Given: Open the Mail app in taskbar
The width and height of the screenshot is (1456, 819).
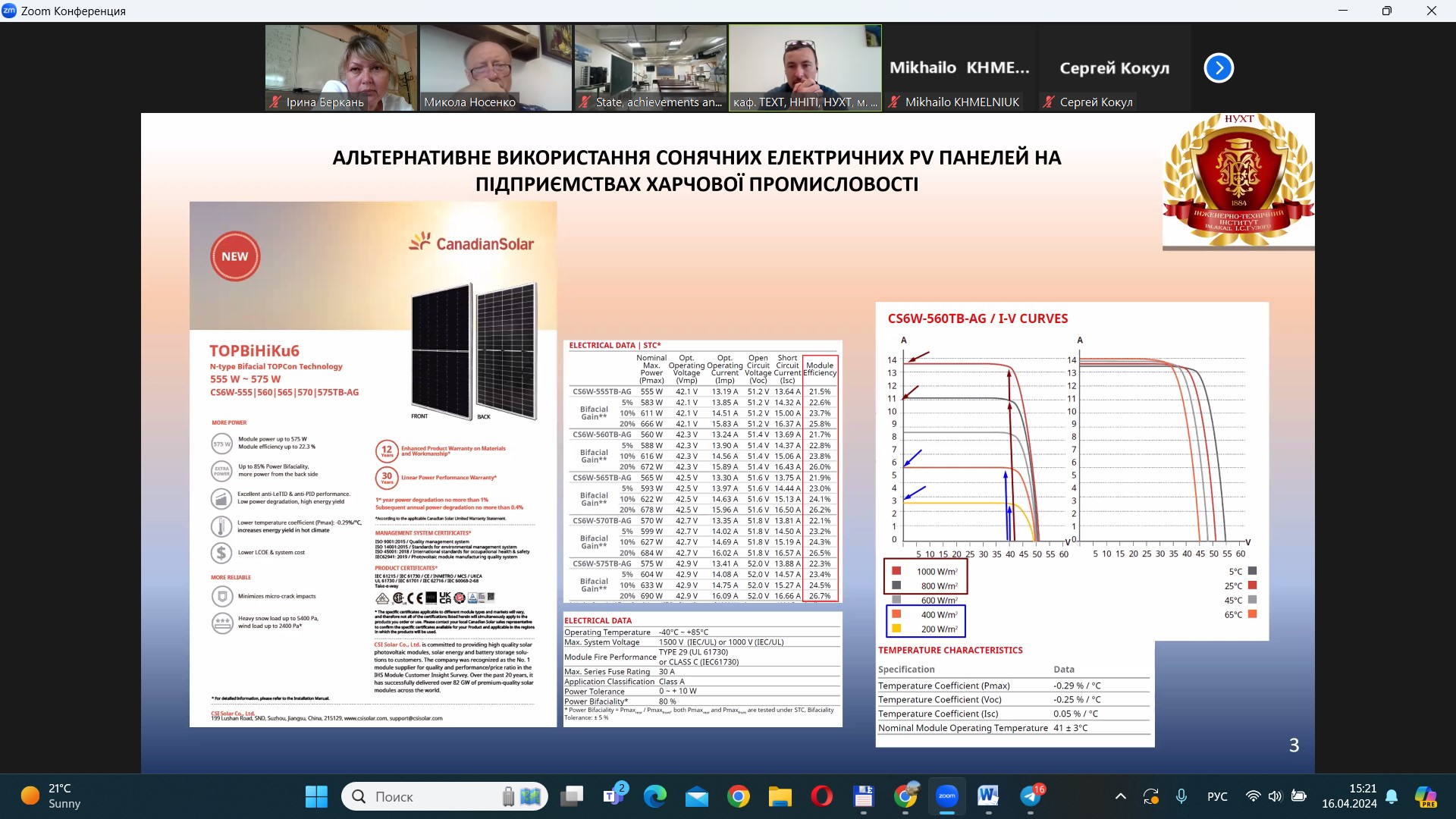Looking at the screenshot, I should pos(697,796).
